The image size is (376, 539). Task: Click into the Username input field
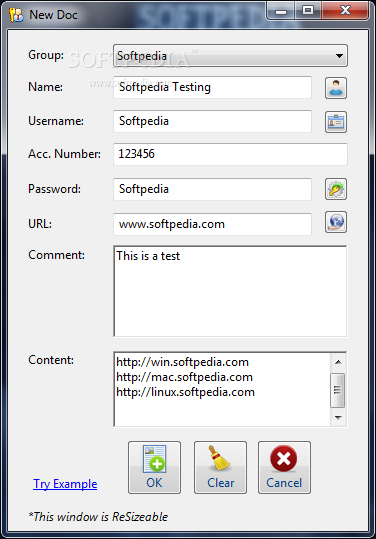212,121
